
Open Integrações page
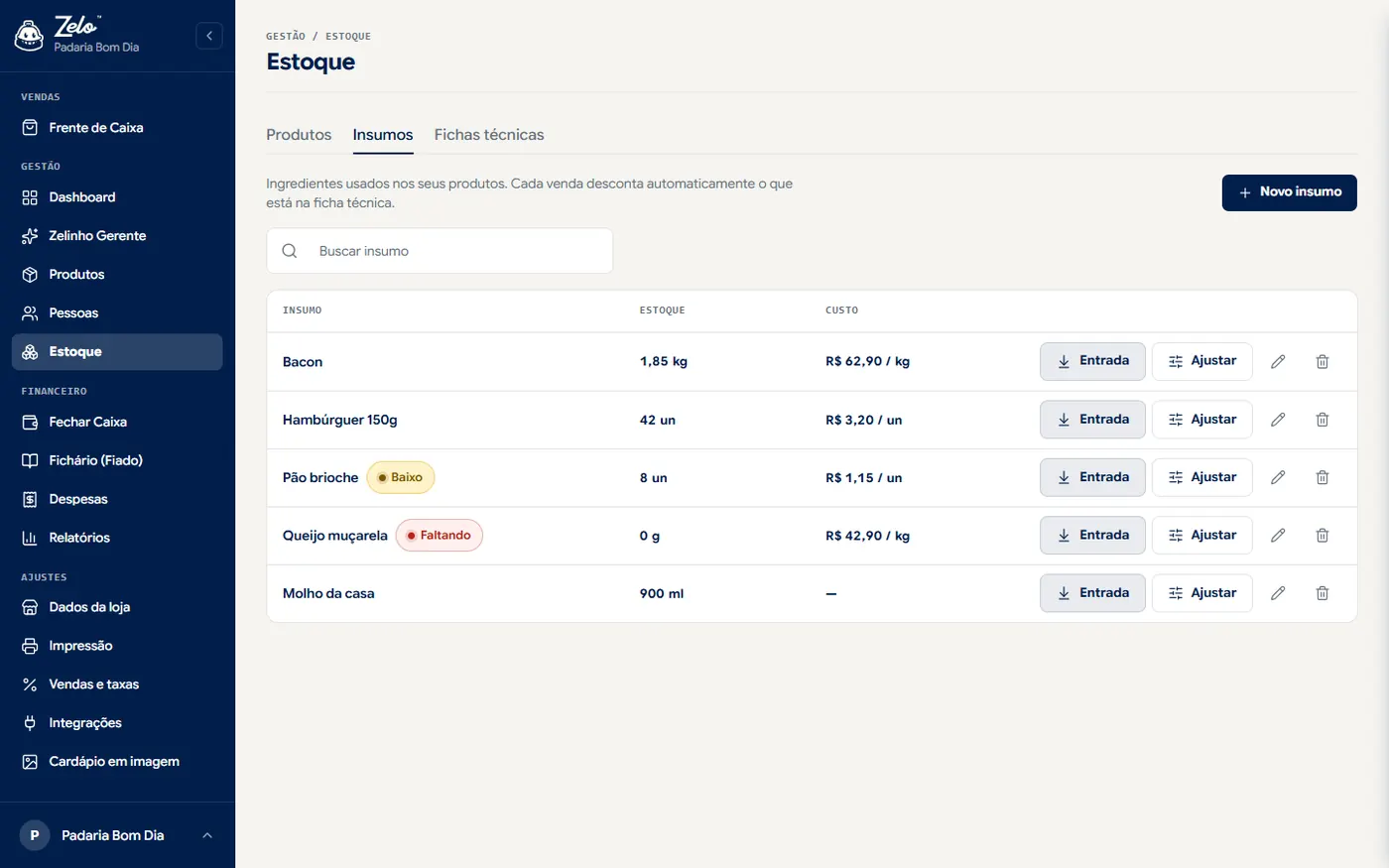pyautogui.click(x=117, y=723)
